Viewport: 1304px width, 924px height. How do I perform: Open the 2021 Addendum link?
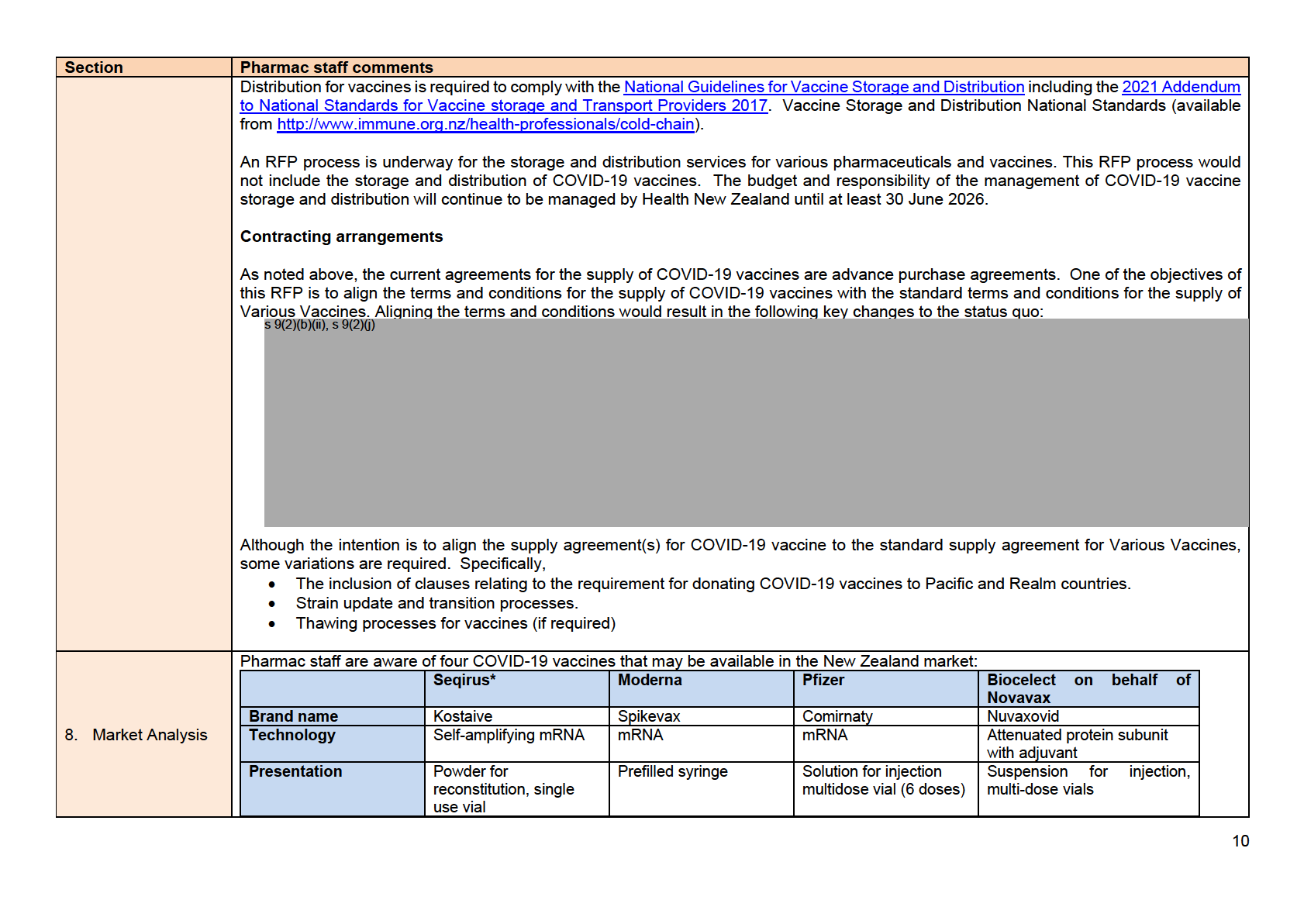pos(1180,87)
